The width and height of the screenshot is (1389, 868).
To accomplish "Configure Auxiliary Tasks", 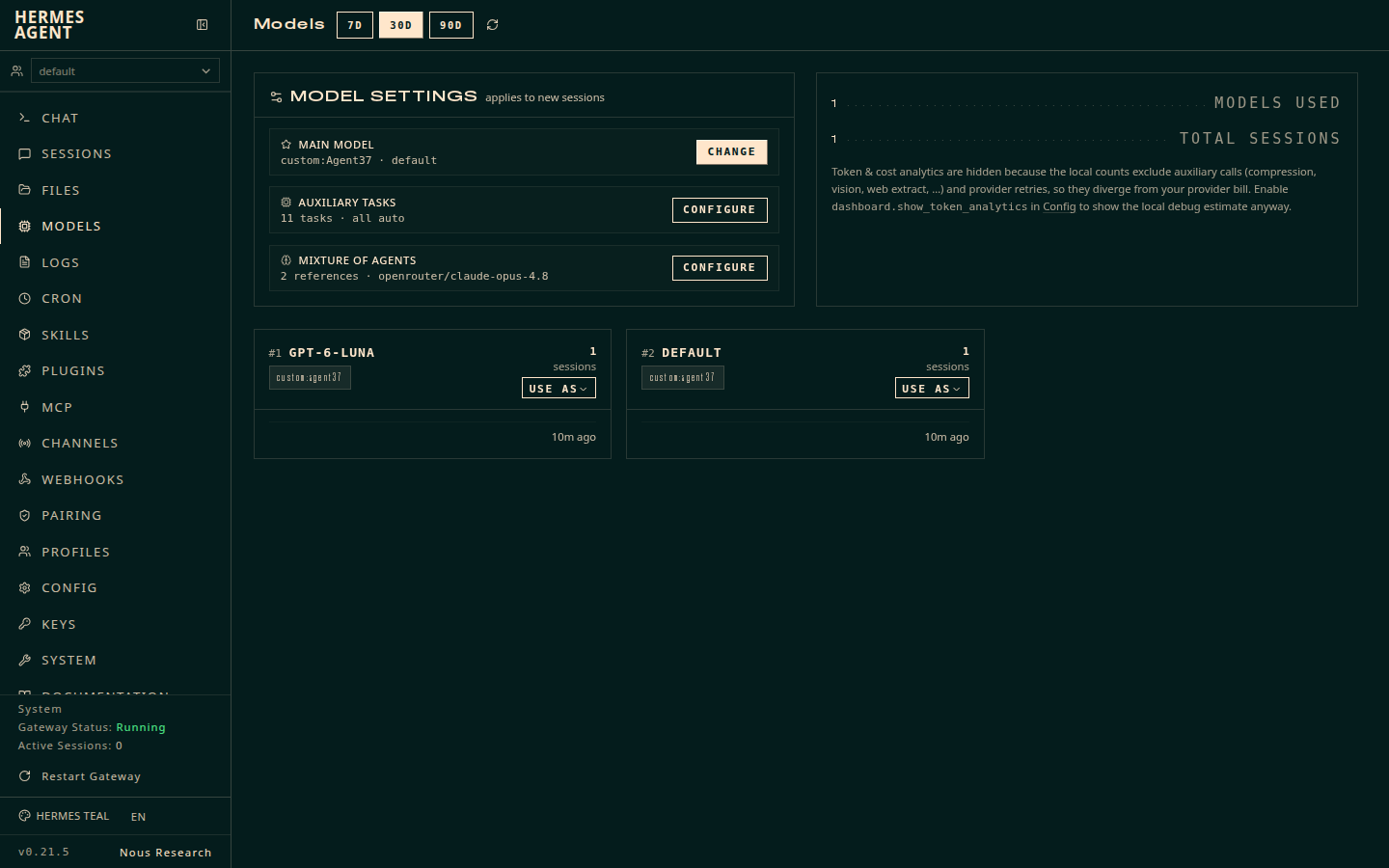I will click(720, 209).
